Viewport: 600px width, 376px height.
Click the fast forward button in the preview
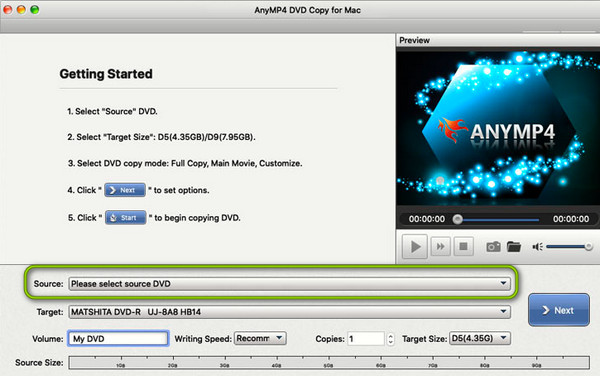[440, 246]
